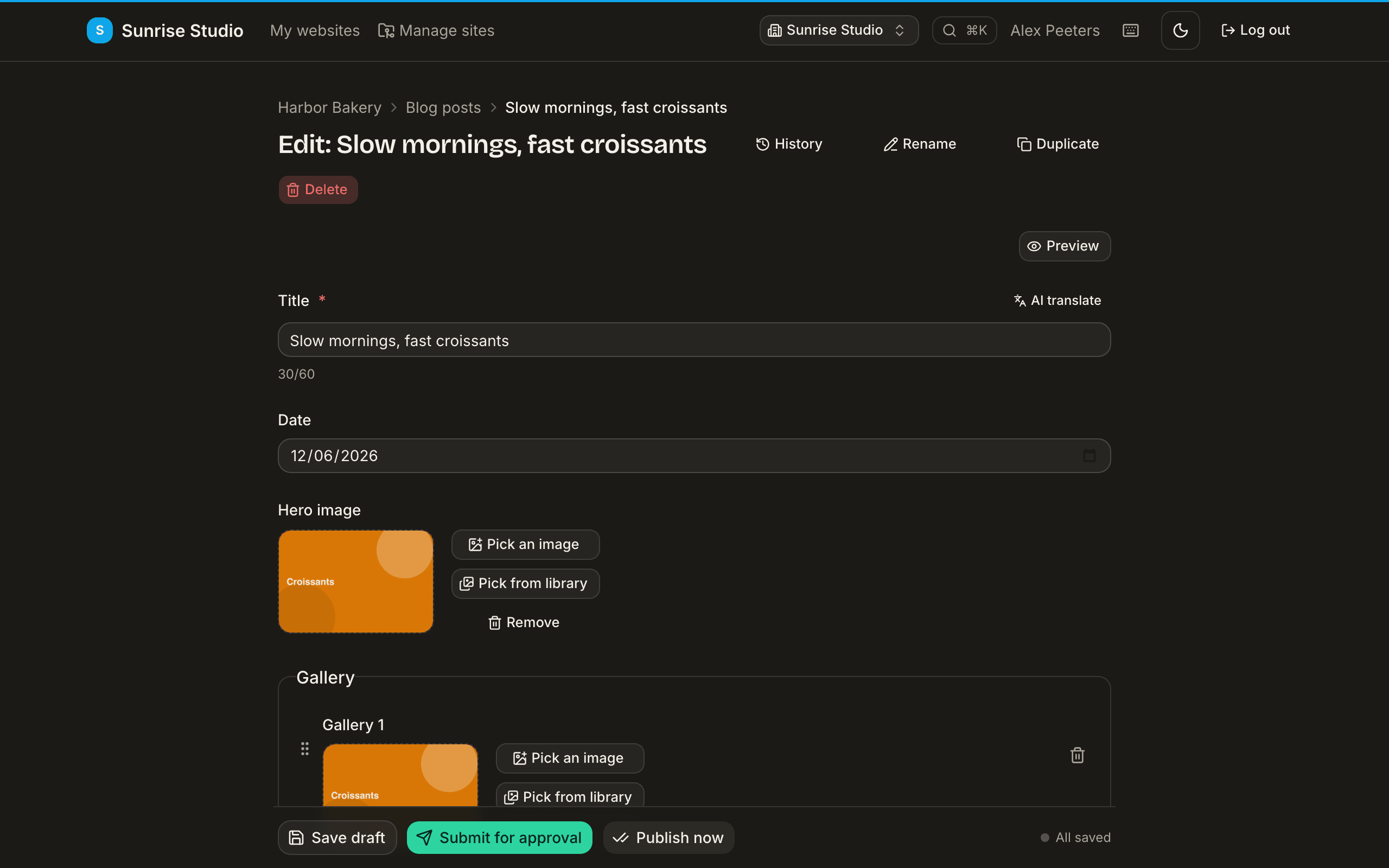This screenshot has height=868, width=1389.
Task: Focus the Date input field
Action: point(694,456)
